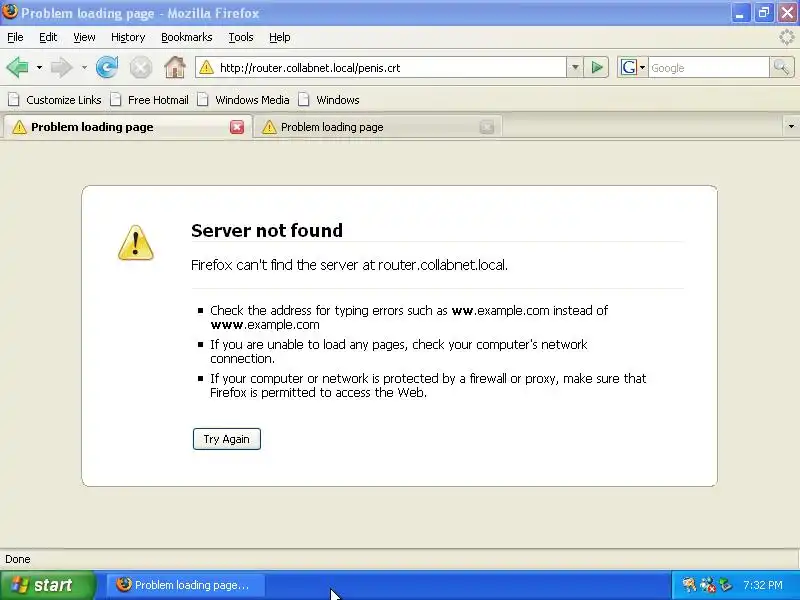Open the View menu
Image resolution: width=800 pixels, height=600 pixels.
pyautogui.click(x=84, y=37)
